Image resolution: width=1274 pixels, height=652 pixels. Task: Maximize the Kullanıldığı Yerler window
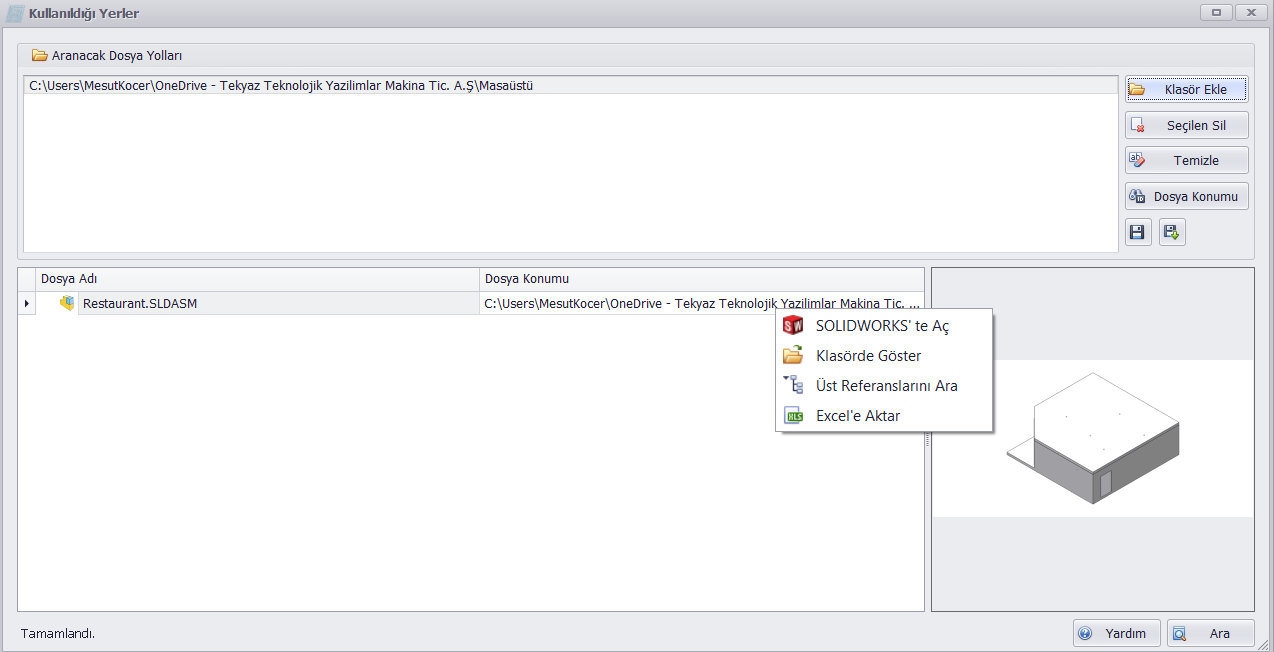pos(1216,12)
